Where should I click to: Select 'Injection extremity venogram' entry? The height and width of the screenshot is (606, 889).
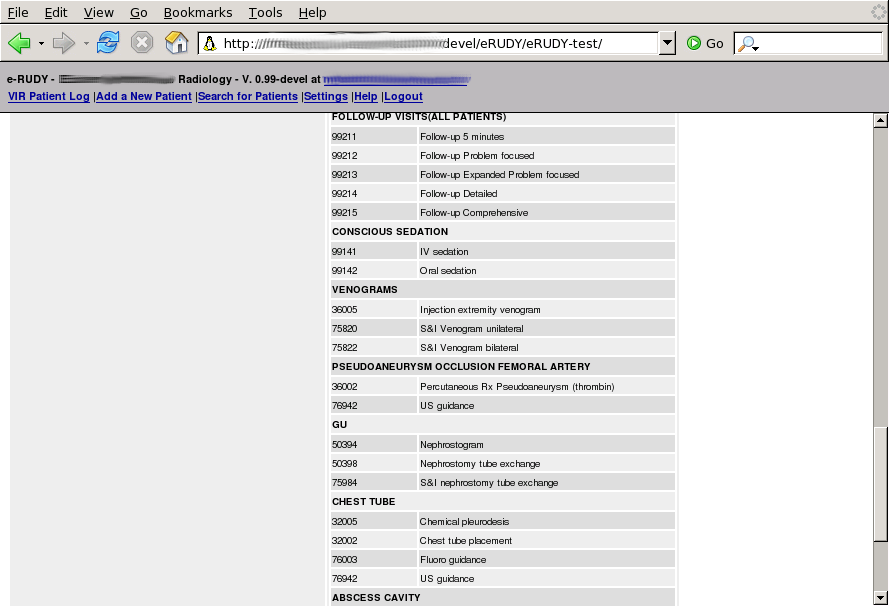coord(480,310)
